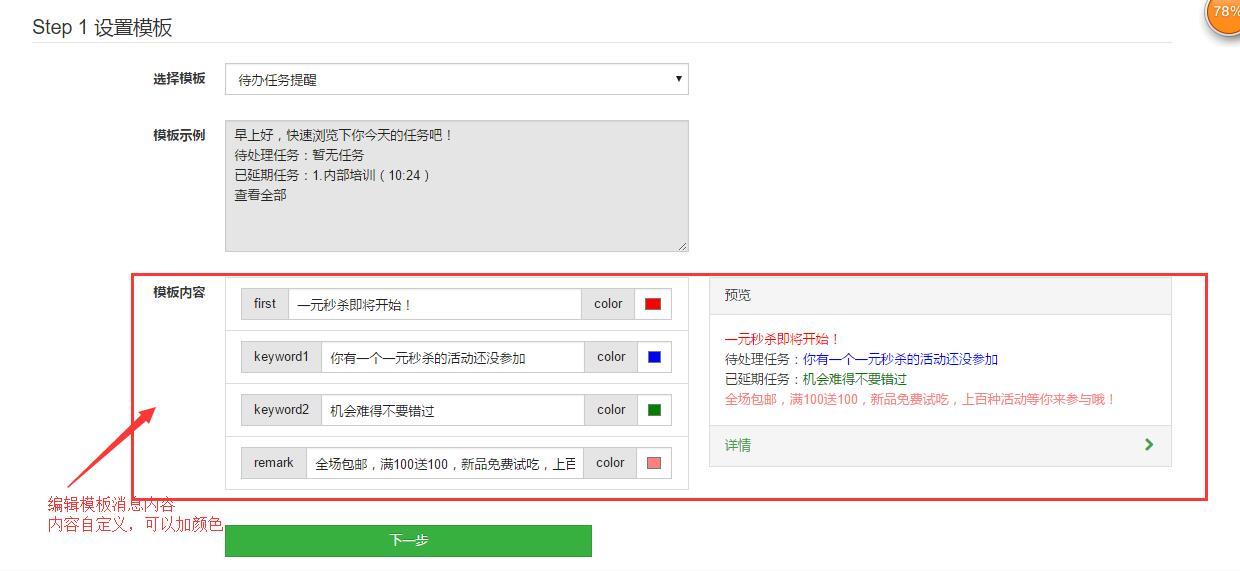This screenshot has width=1240, height=571.
Task: Click the 模板内容 label
Action: click(x=179, y=292)
